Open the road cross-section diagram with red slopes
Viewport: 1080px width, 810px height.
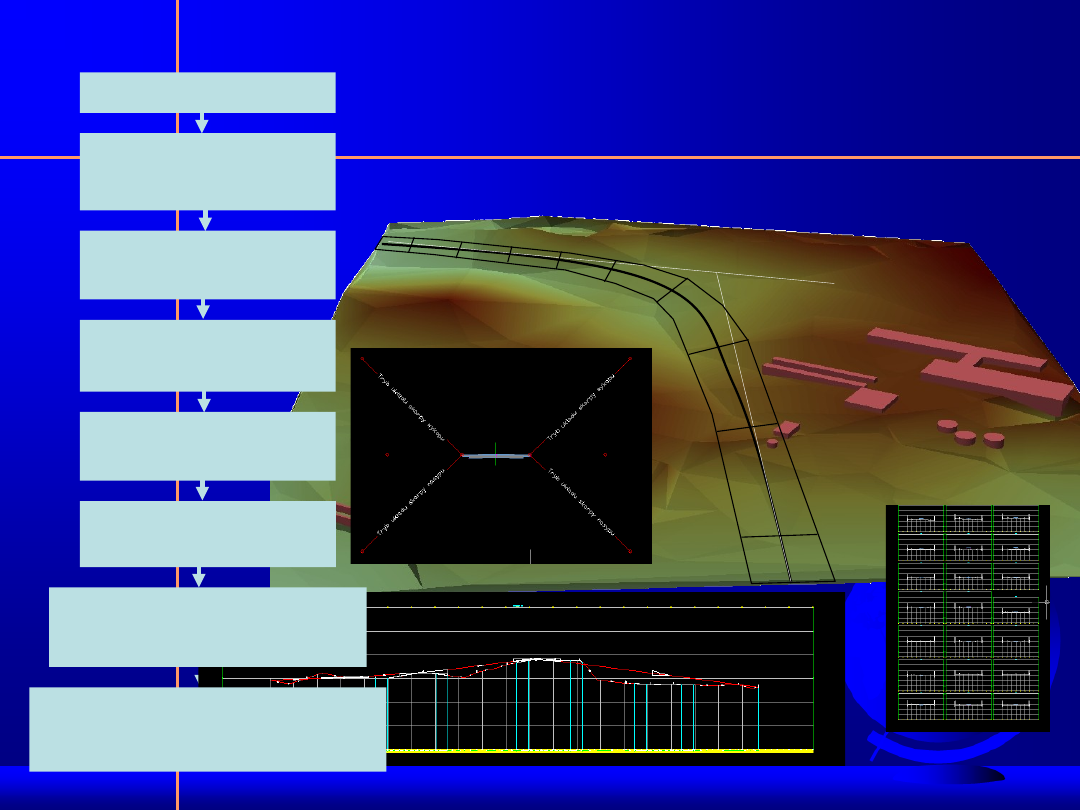pos(501,455)
